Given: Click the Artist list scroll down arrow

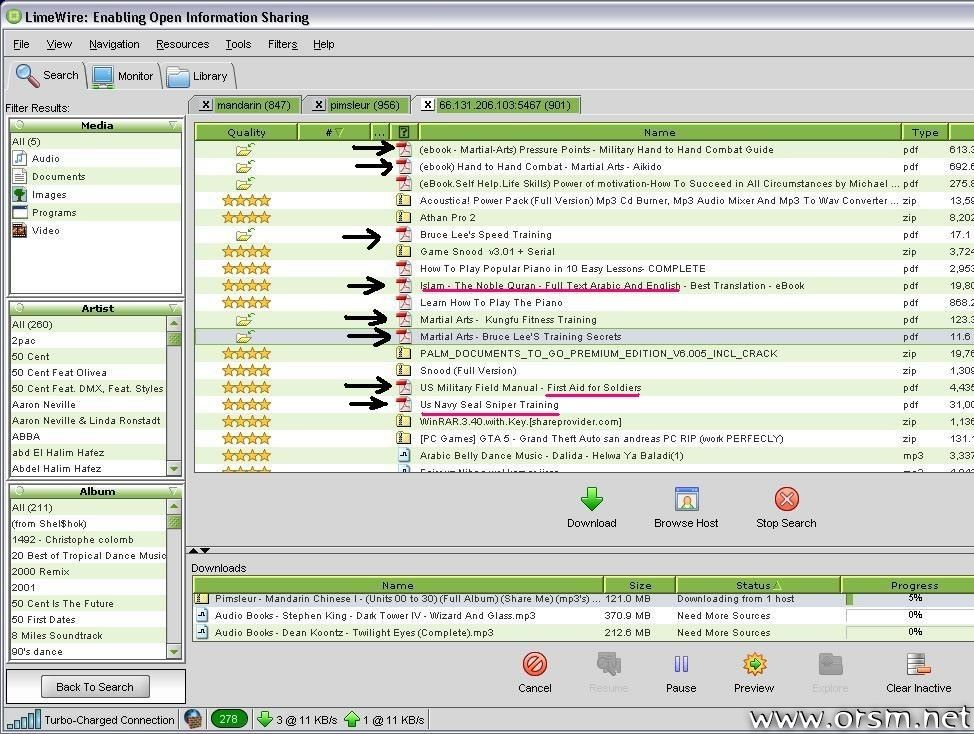Looking at the screenshot, I should (174, 469).
